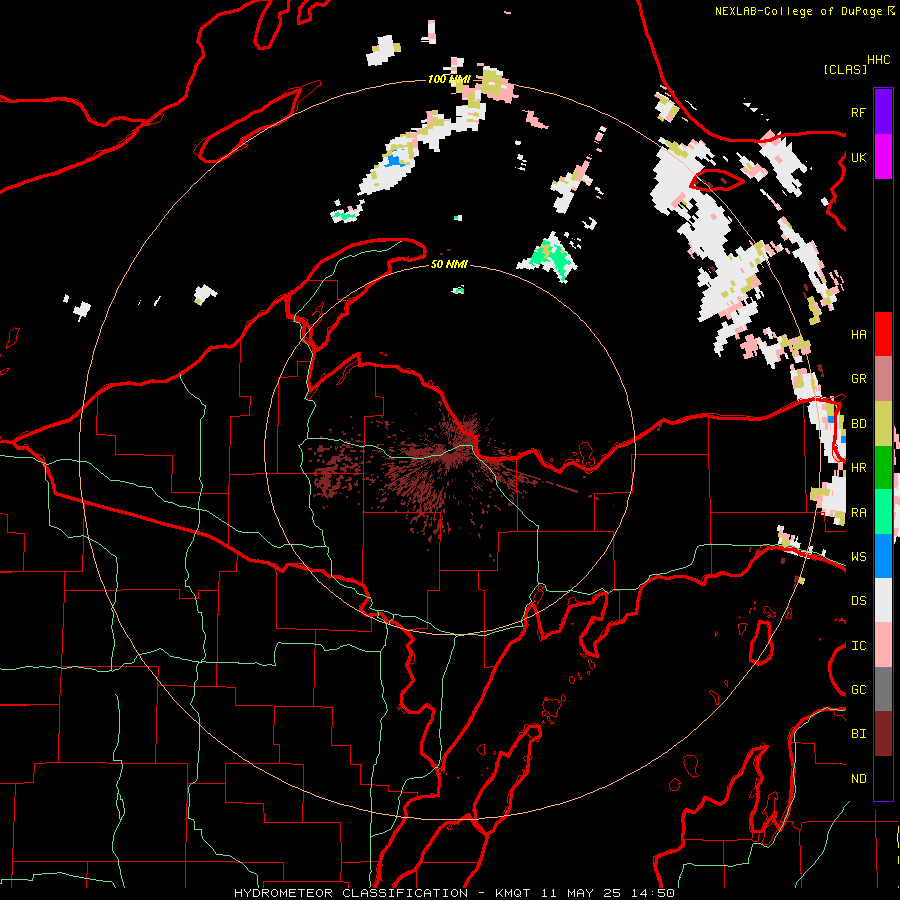Click the ND black legend swatch
Screen dimensions: 900x900
click(883, 778)
